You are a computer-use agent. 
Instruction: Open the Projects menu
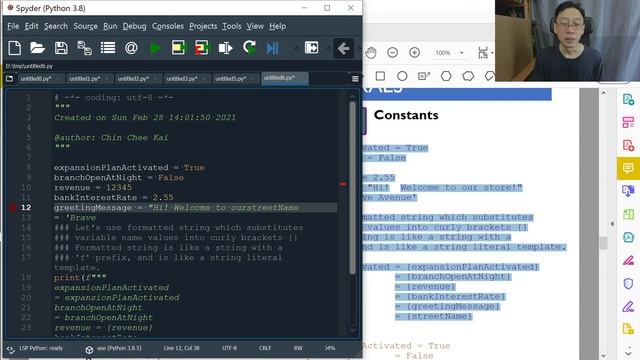tap(203, 26)
